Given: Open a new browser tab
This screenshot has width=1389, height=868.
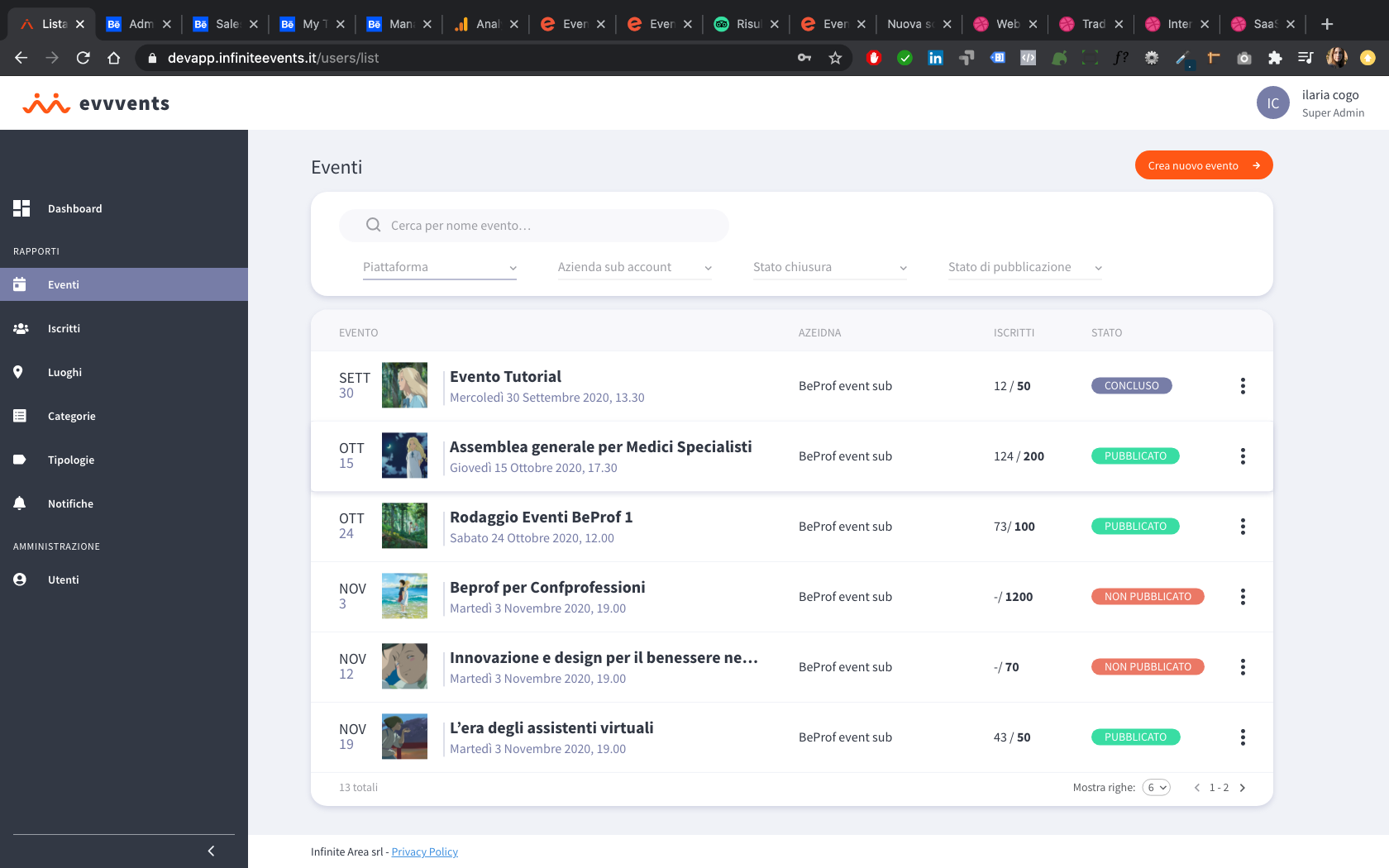Looking at the screenshot, I should pyautogui.click(x=1327, y=24).
